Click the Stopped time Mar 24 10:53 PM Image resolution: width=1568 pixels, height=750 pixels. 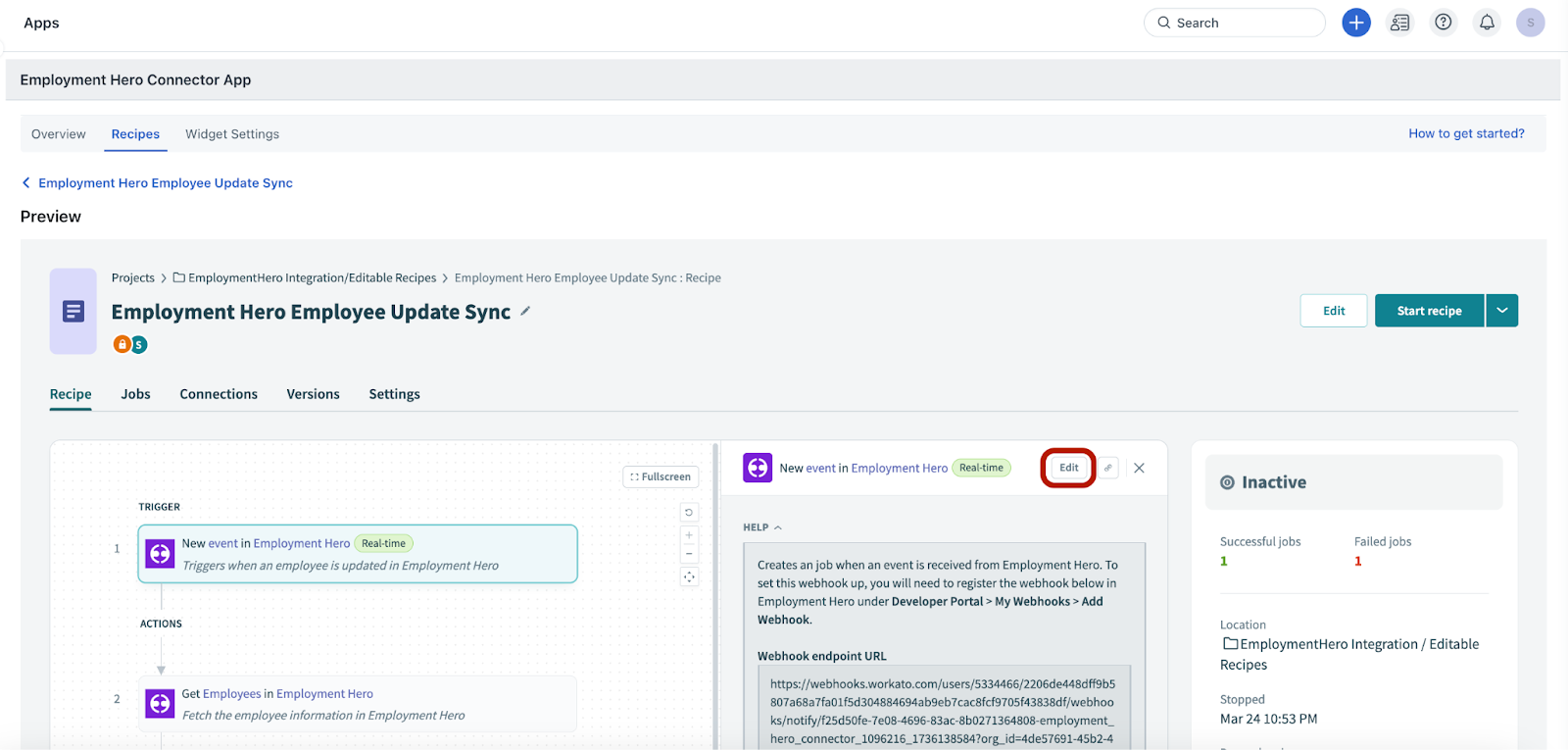[1268, 719]
